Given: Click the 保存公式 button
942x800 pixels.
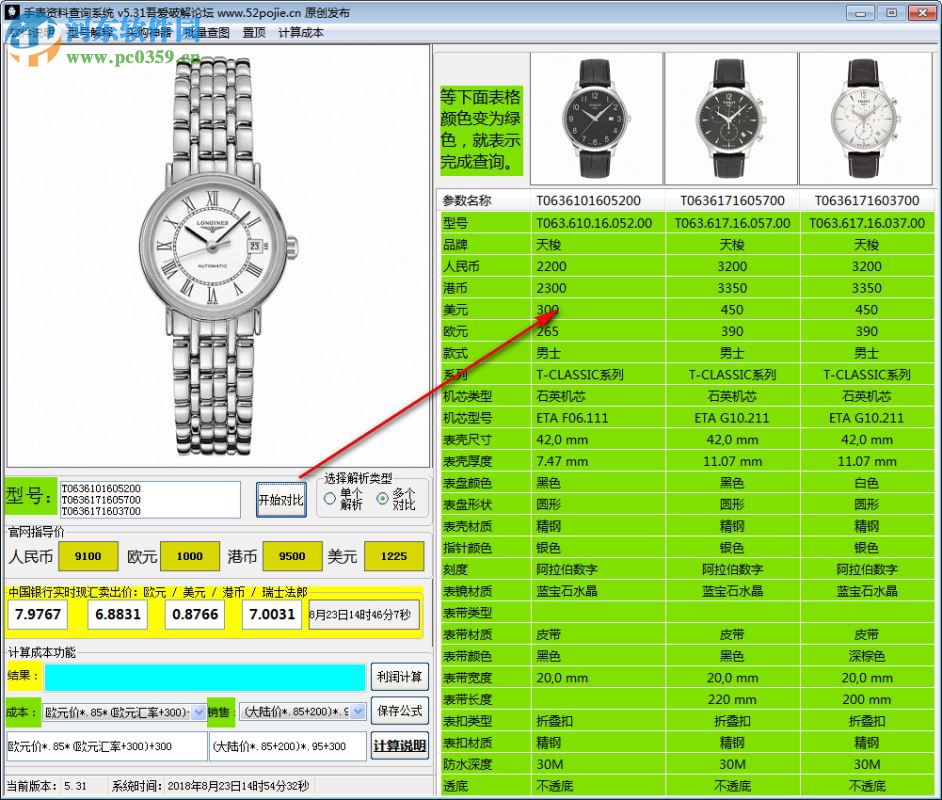Looking at the screenshot, I should 400,711.
